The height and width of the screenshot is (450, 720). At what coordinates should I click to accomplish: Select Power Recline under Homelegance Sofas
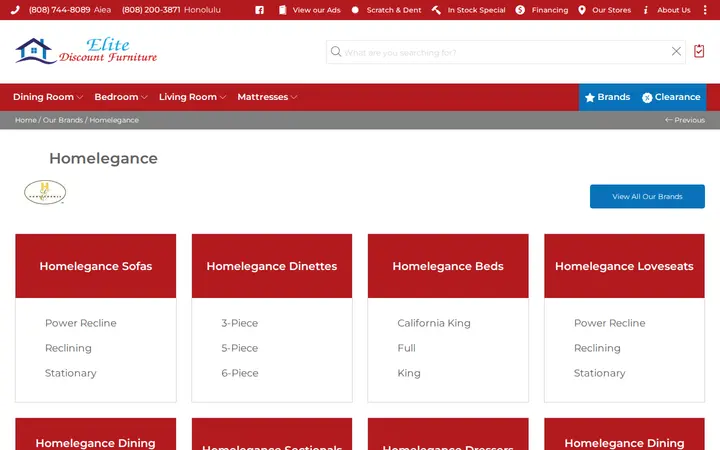[81, 323]
